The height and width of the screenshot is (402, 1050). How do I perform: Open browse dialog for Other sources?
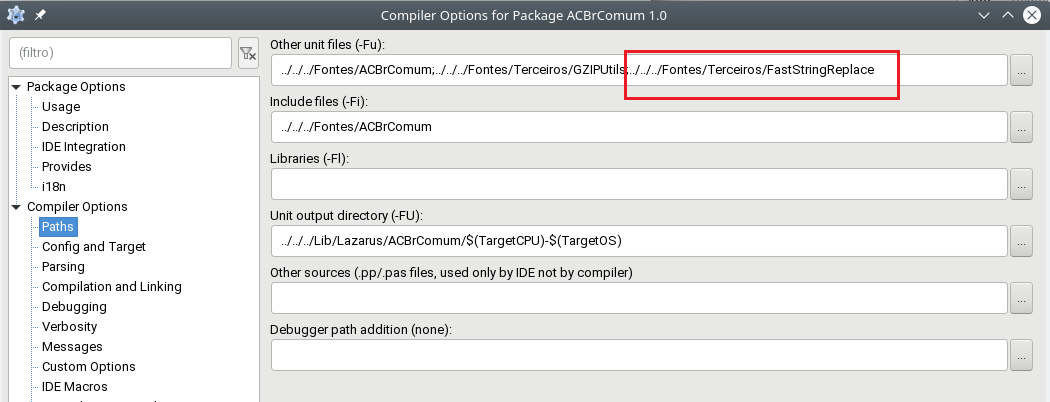tap(1021, 298)
